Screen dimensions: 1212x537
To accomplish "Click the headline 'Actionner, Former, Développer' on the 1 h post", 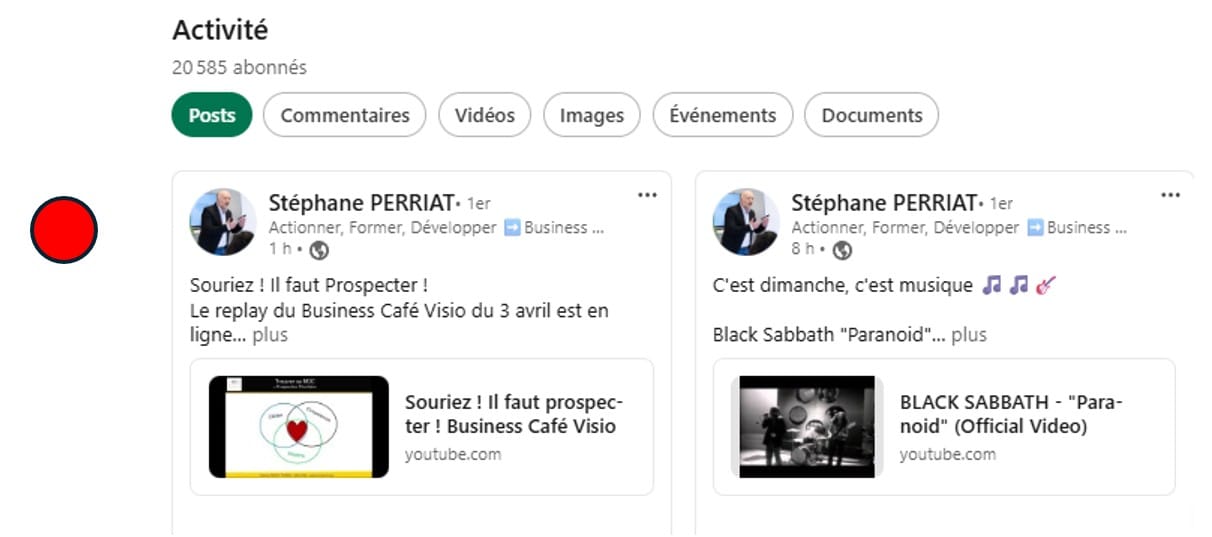I will tap(382, 228).
